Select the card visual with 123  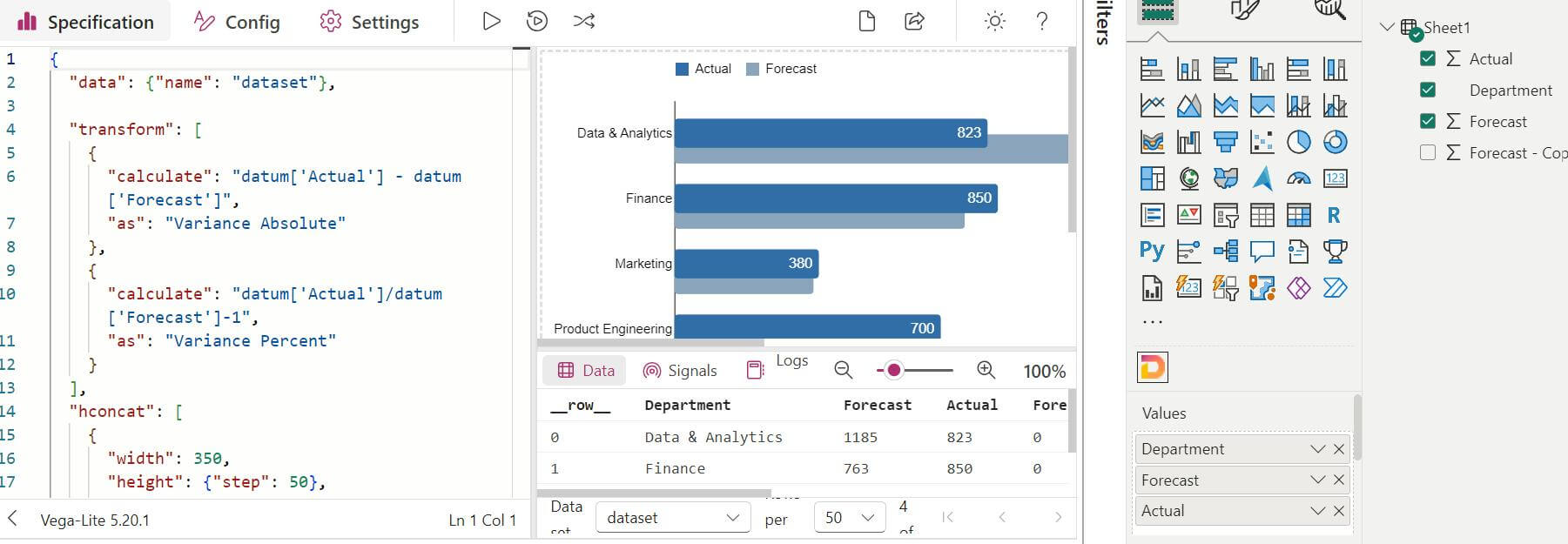1335,178
